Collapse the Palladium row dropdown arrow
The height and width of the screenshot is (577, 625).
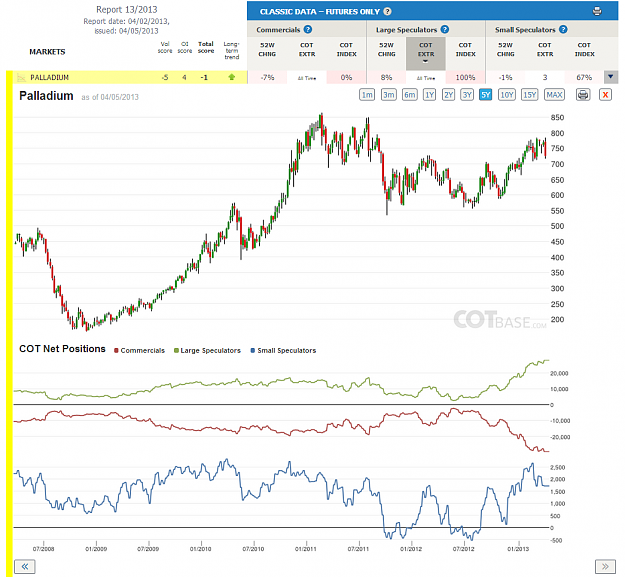tap(611, 77)
